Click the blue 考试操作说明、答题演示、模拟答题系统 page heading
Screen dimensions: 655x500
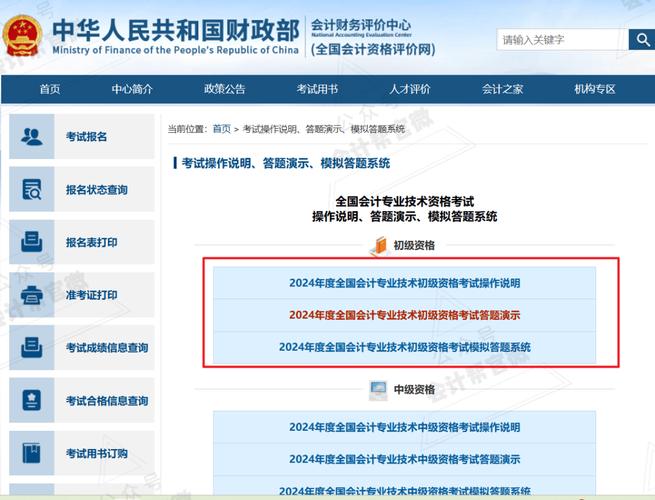click(286, 163)
